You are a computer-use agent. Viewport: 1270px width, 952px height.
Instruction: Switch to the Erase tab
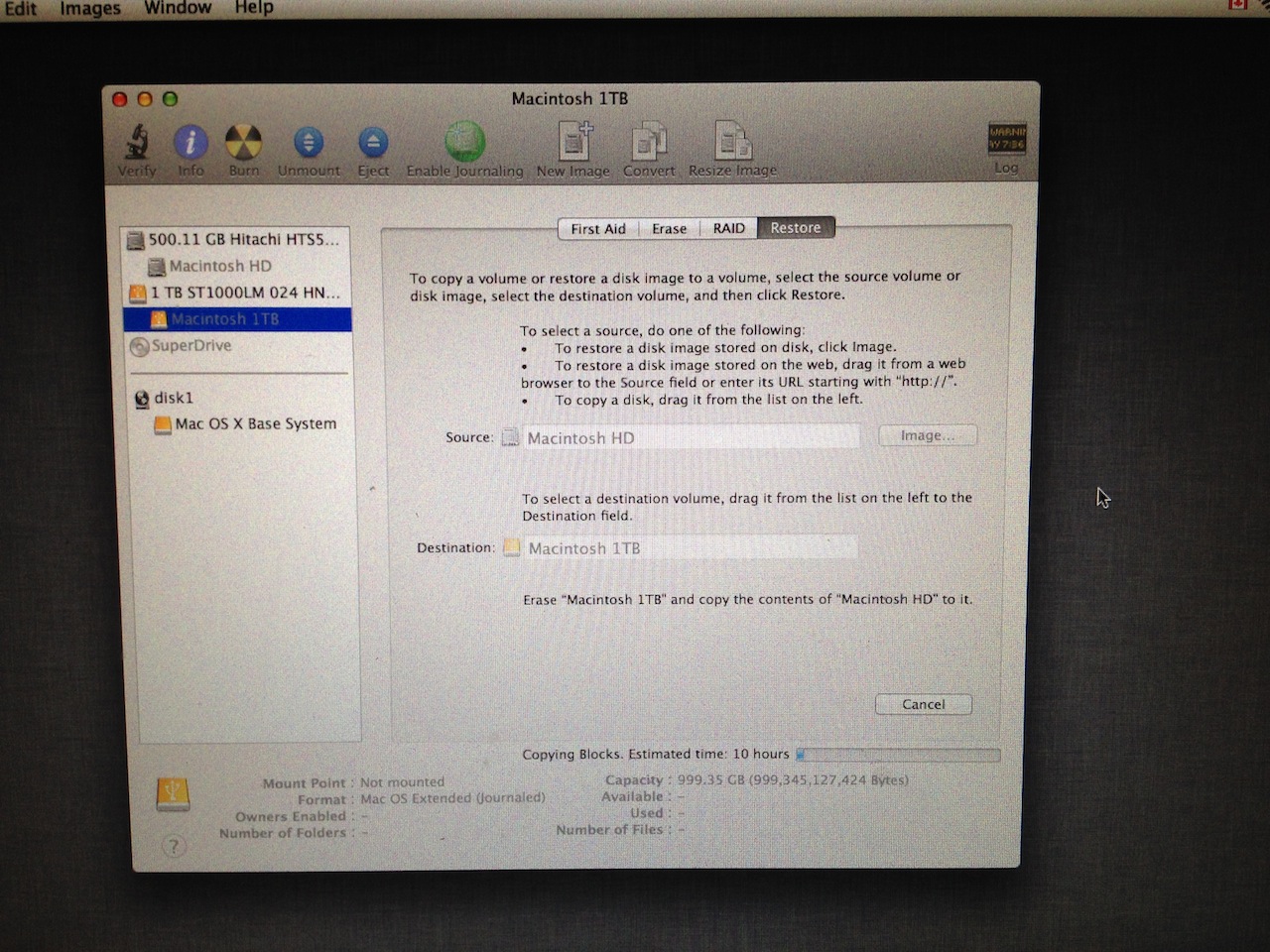pos(669,228)
